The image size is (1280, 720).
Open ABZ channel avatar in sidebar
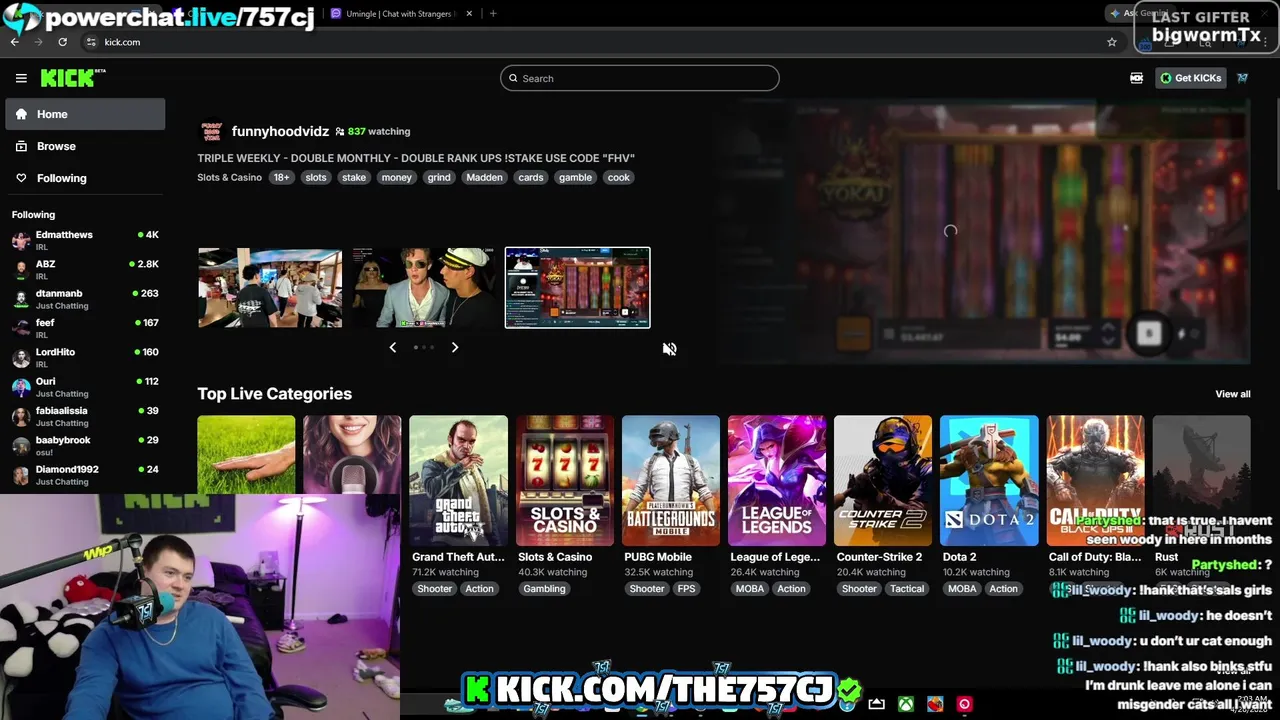click(x=21, y=270)
